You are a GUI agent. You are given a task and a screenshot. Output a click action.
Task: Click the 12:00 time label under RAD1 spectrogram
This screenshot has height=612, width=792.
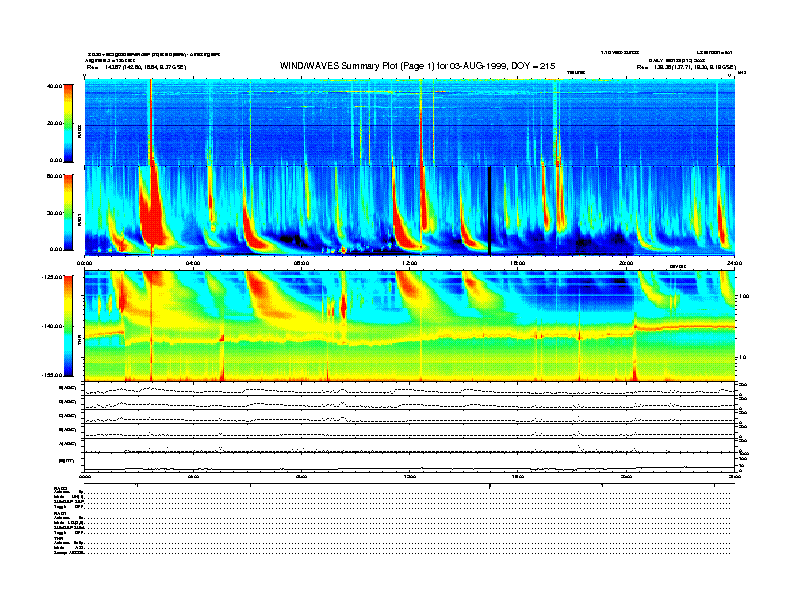410,263
